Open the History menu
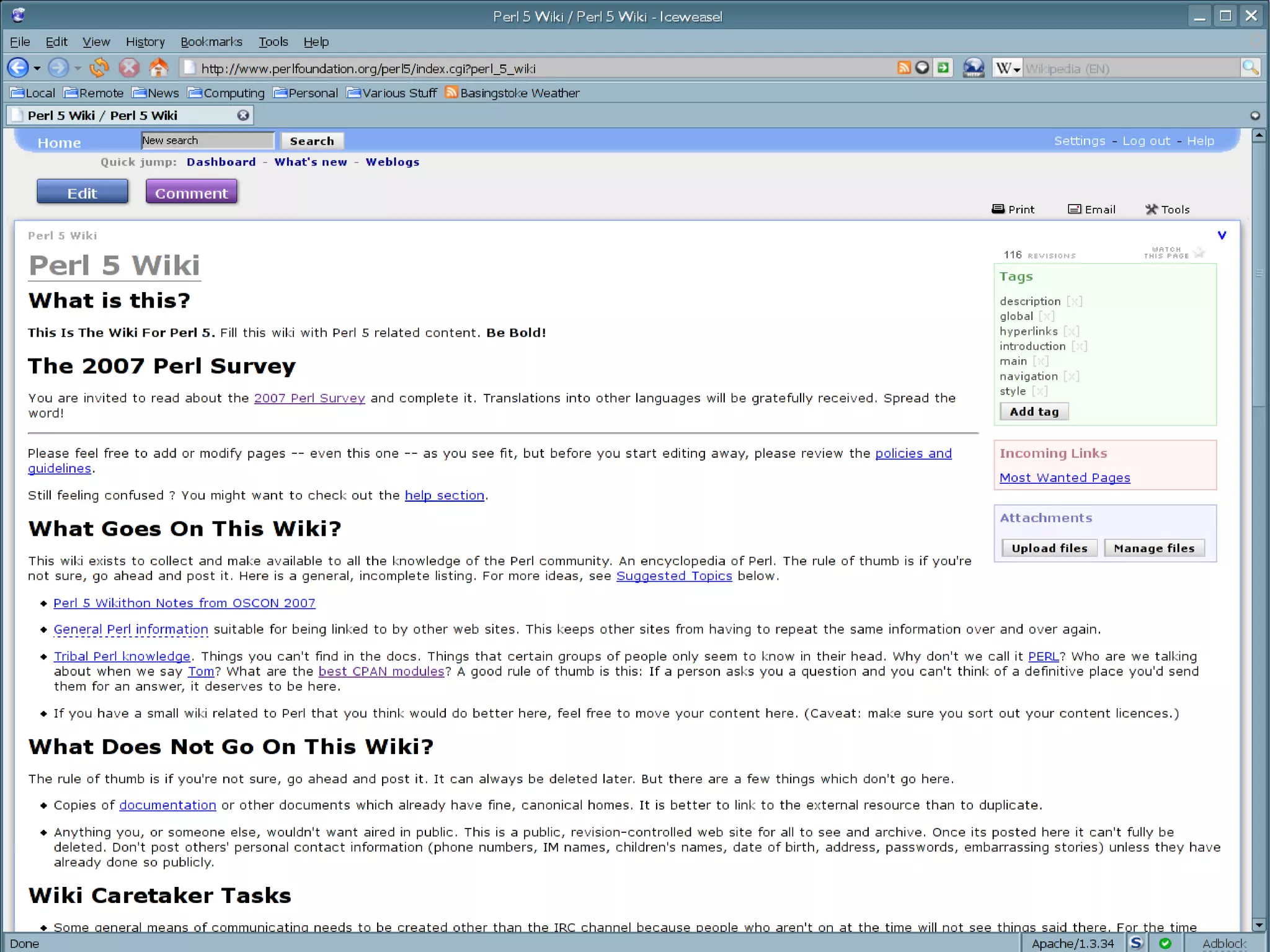The width and height of the screenshot is (1270, 952). pyautogui.click(x=145, y=42)
